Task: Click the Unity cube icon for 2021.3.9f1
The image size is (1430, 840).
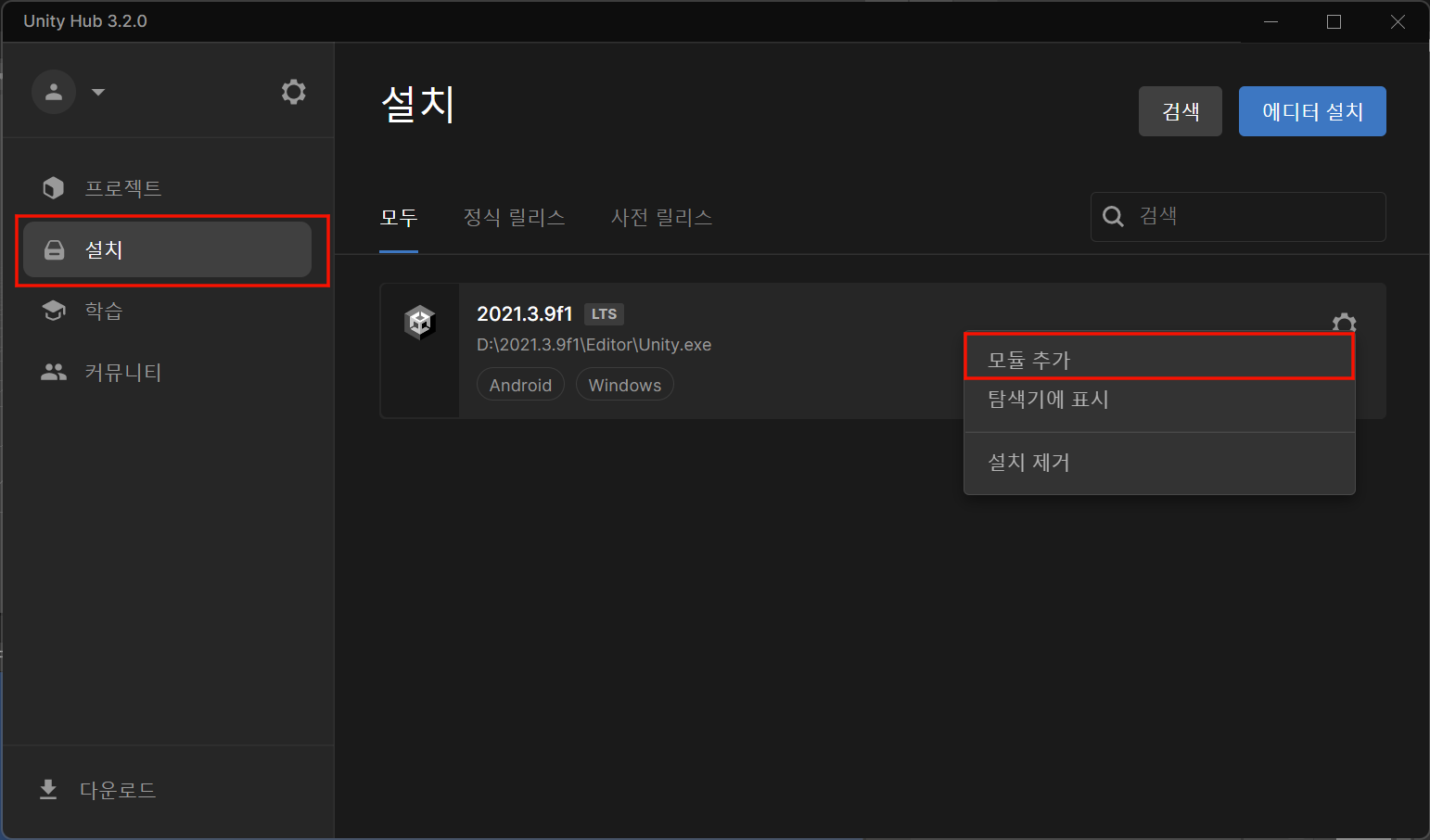Action: (420, 323)
